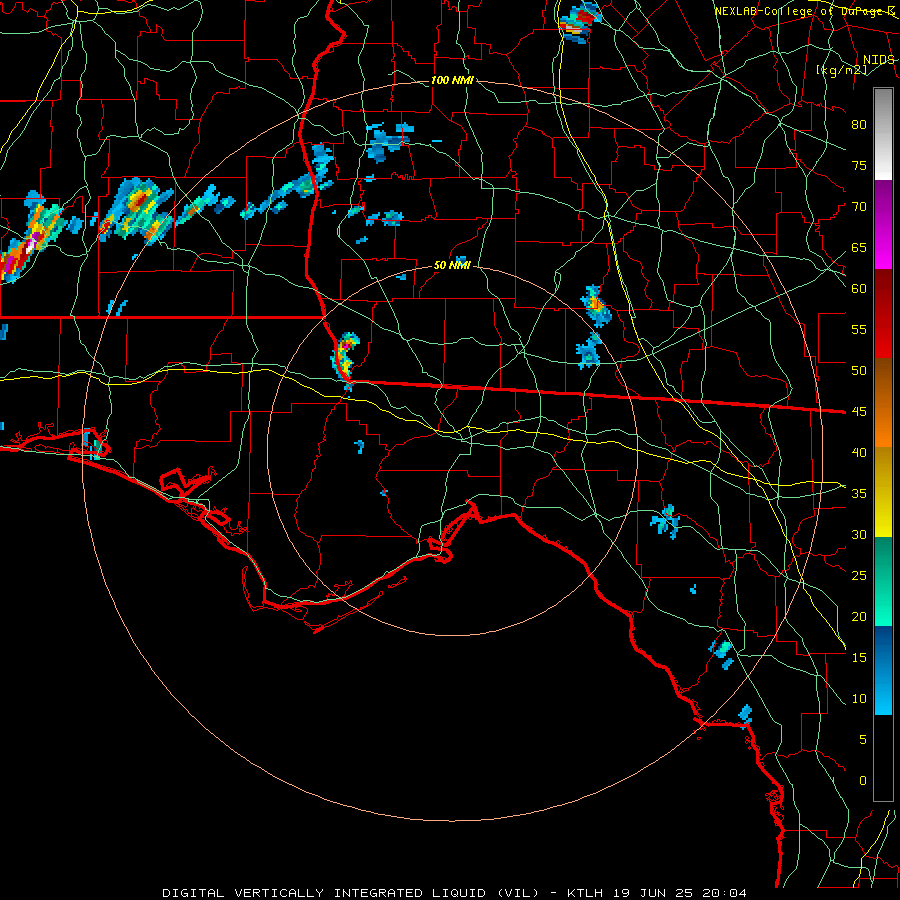This screenshot has width=900, height=900.
Task: Click the 80 value on the color scale
Action: coord(859,125)
